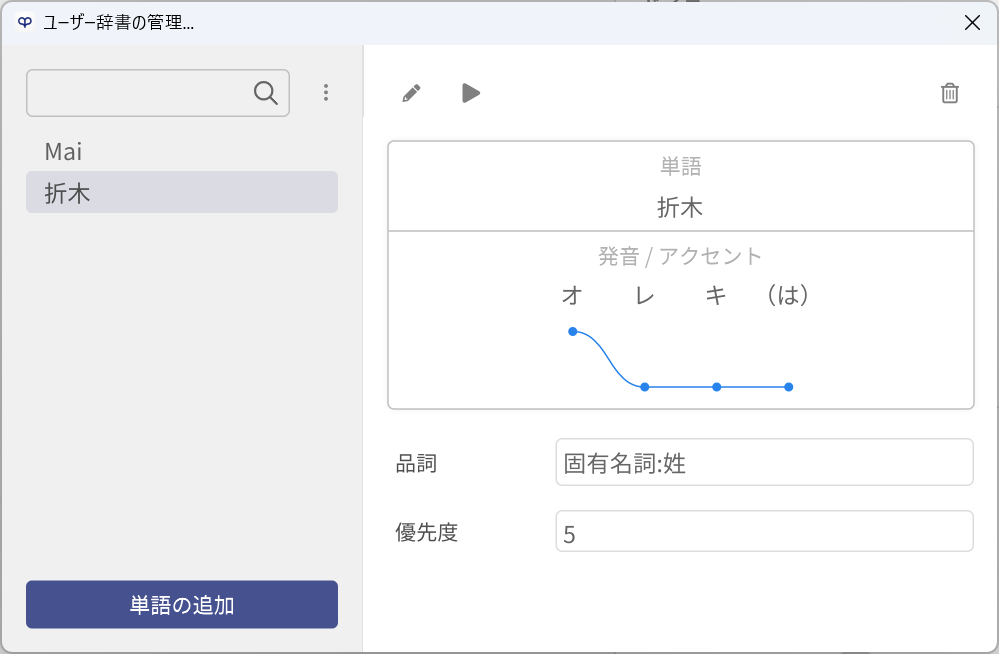Click the accent point under オ
999x654 pixels.
(573, 331)
